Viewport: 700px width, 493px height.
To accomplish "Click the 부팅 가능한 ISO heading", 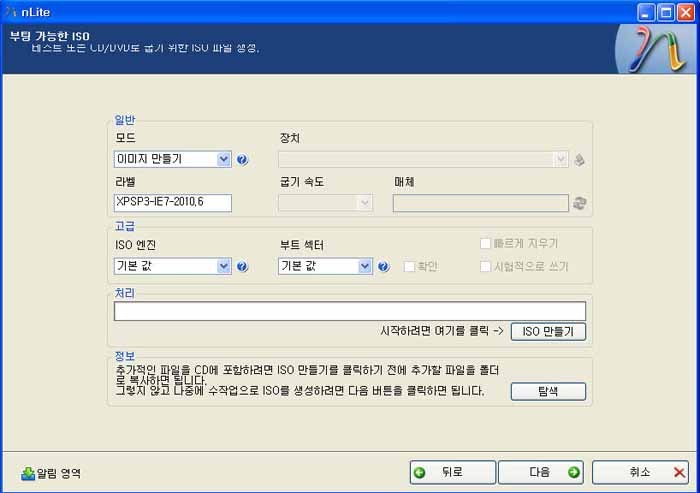I will (x=50, y=36).
